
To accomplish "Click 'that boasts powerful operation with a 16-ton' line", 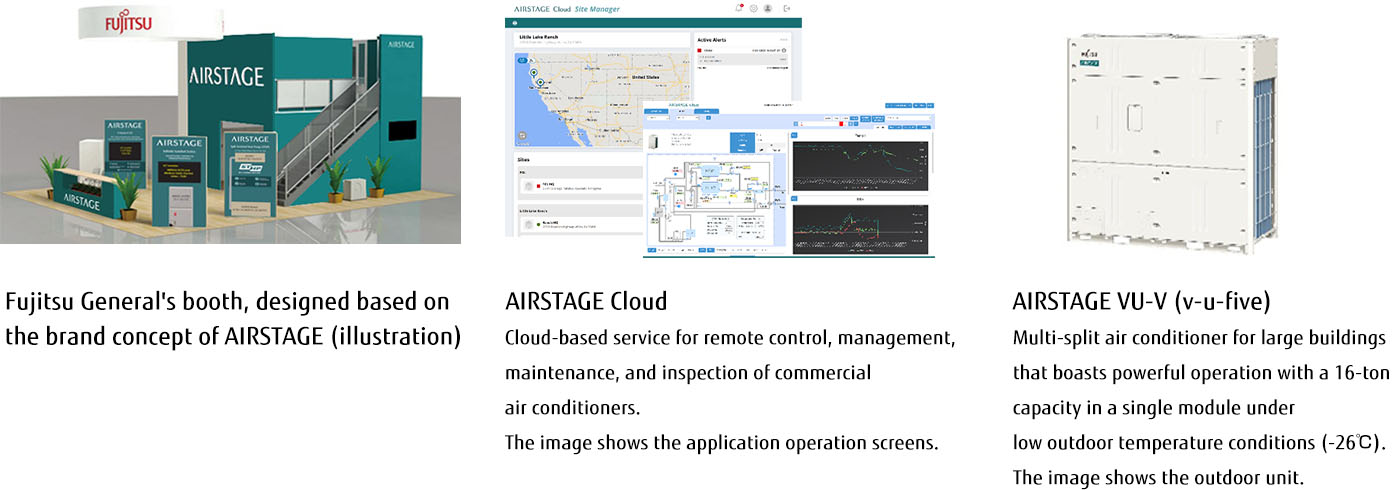I will coord(1201,373).
